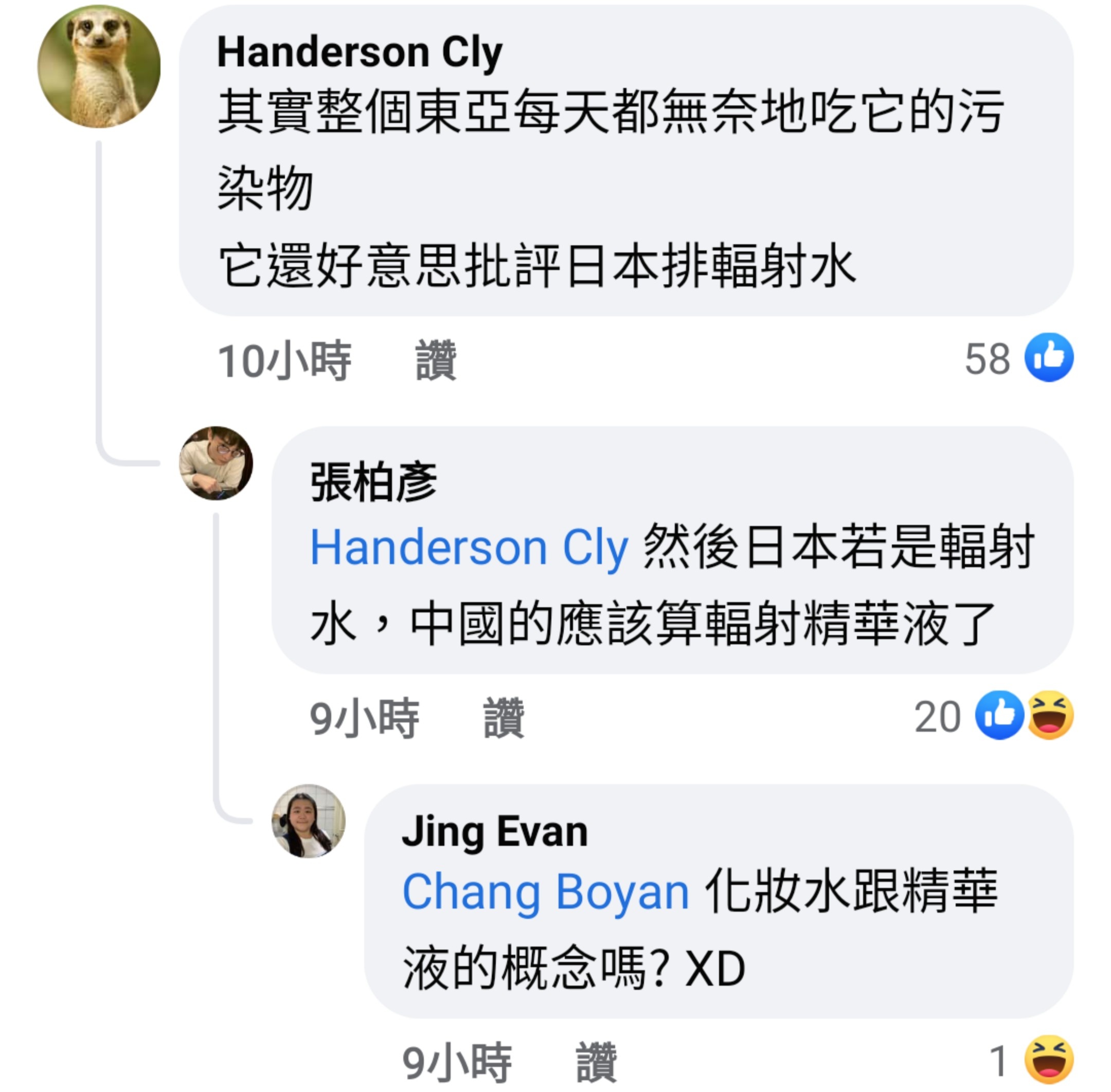Open Handerson Cly's profile via the name
Viewport: 1111px width, 1092px height.
click(x=360, y=53)
